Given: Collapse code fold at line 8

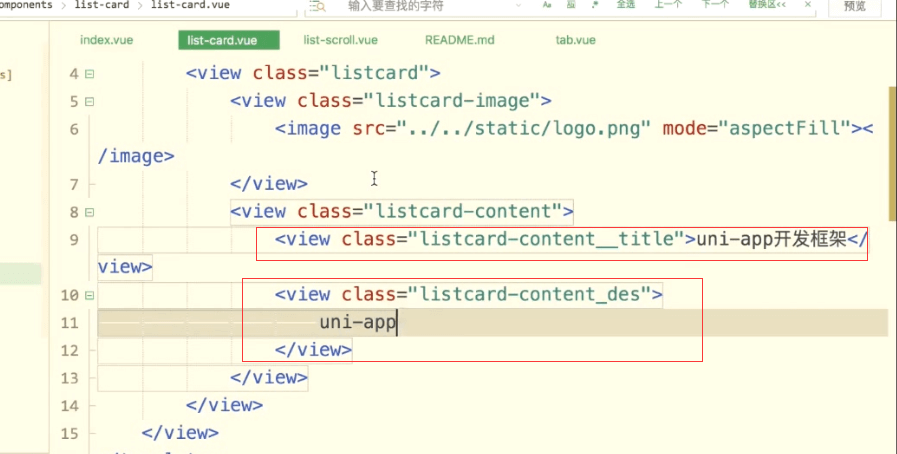Looking at the screenshot, I should click(x=89, y=212).
